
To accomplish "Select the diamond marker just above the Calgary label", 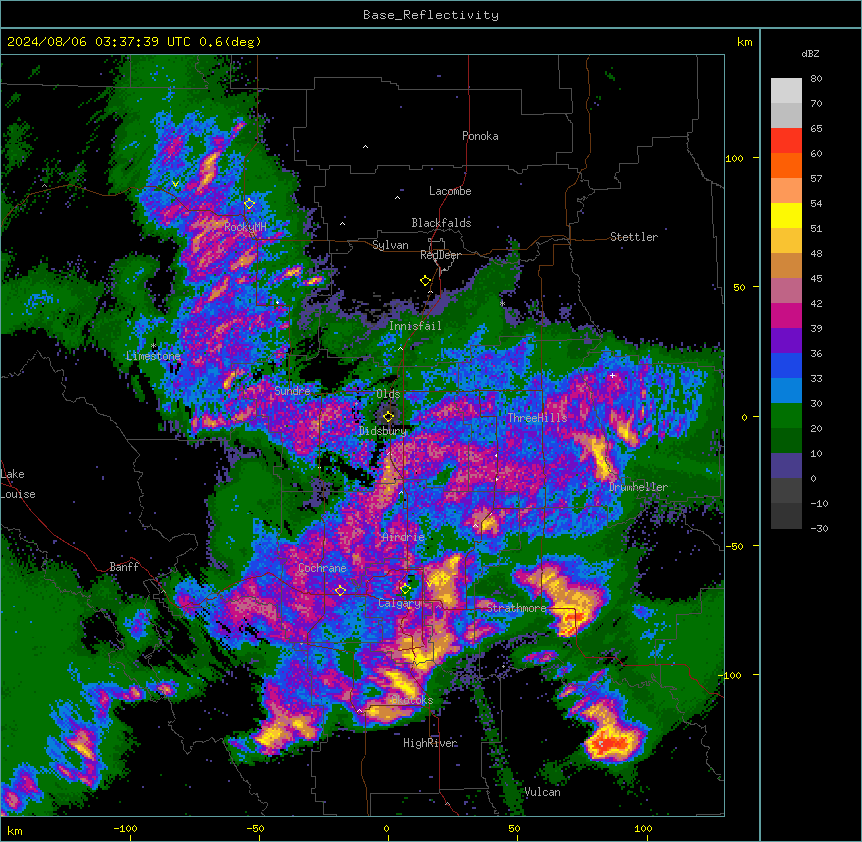I will click(405, 589).
